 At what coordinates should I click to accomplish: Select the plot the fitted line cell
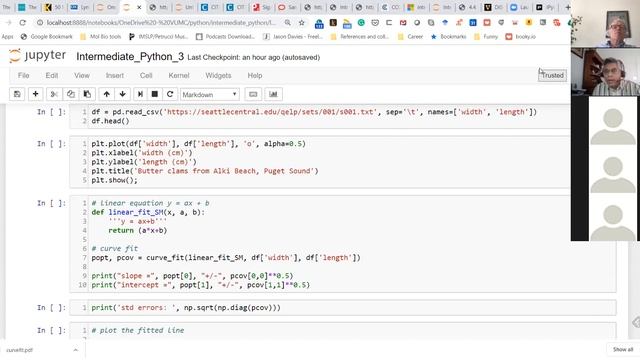click(342, 331)
